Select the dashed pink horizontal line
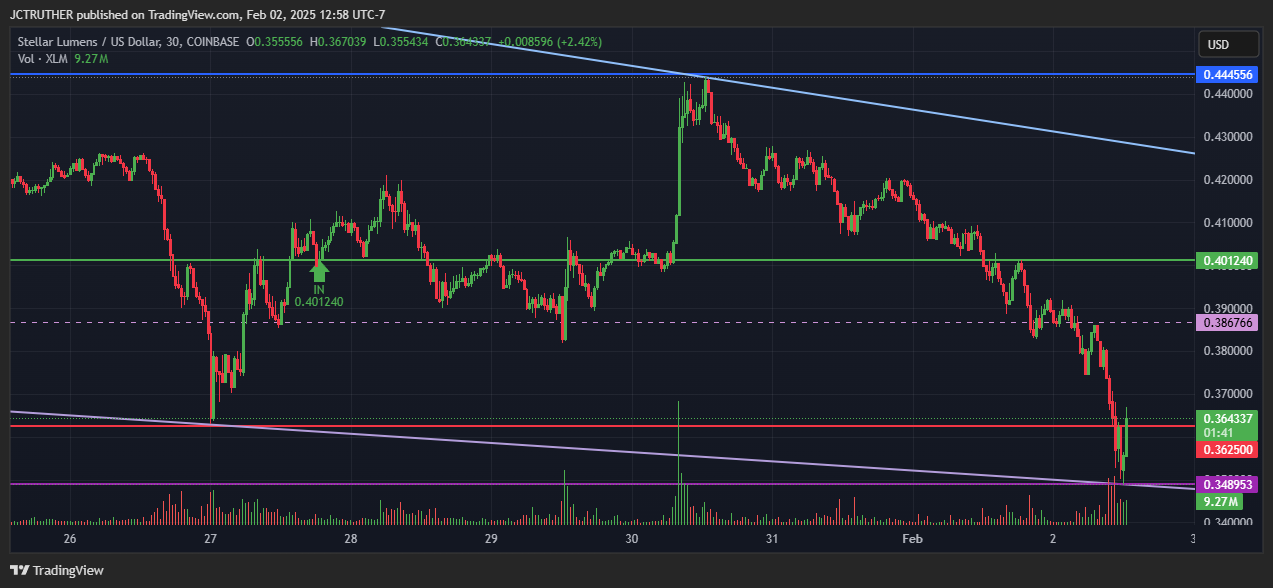 (x=600, y=322)
